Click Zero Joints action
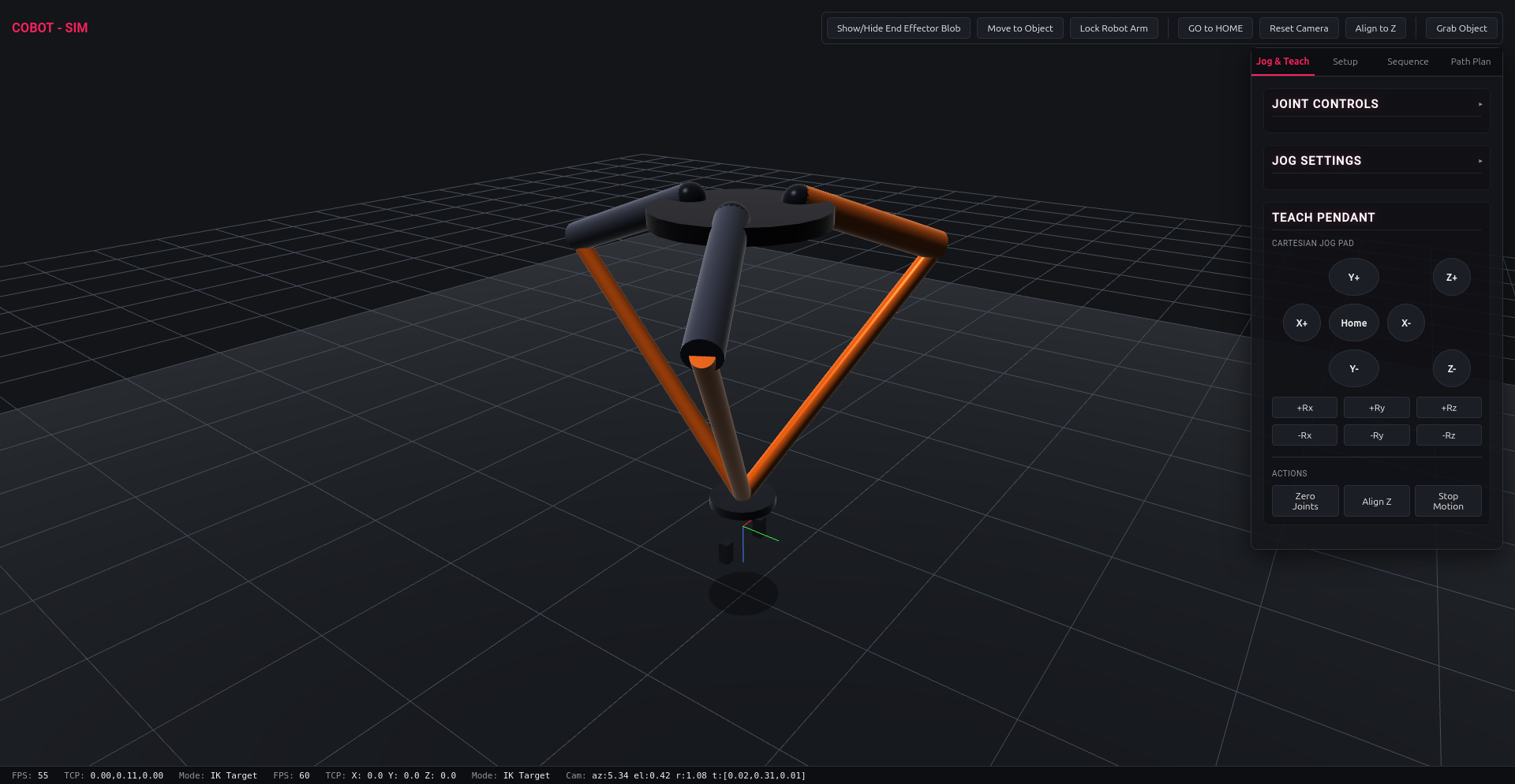The image size is (1515, 784). pos(1304,501)
